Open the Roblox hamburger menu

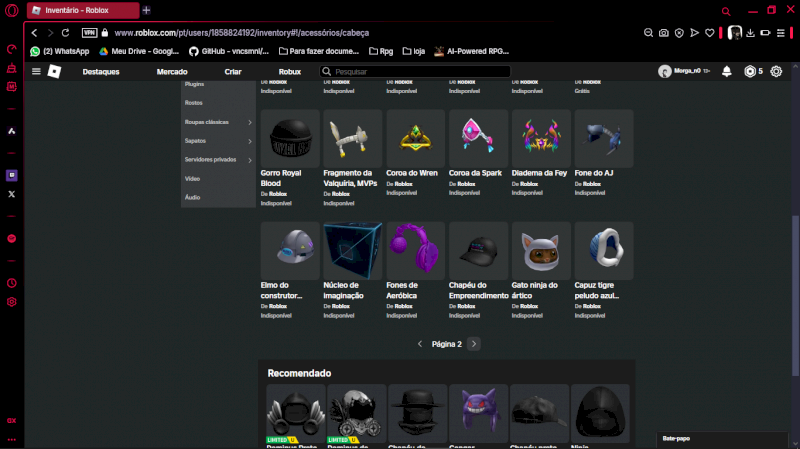[x=37, y=72]
